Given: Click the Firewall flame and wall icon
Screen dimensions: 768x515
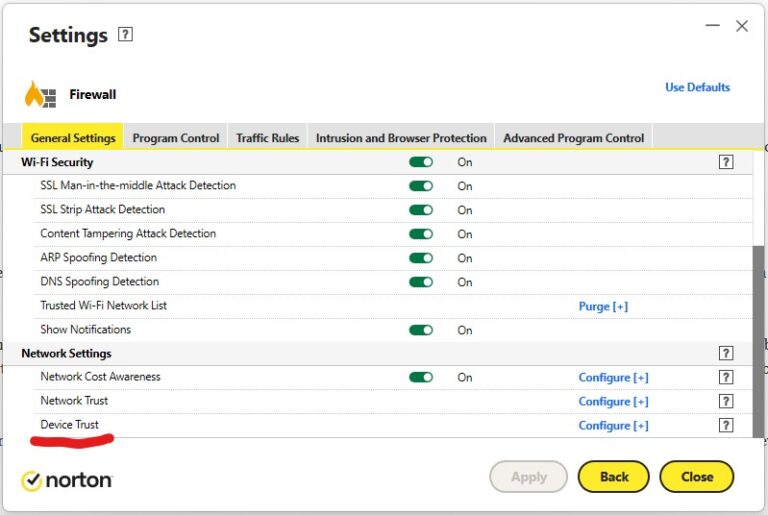Looking at the screenshot, I should (x=41, y=95).
